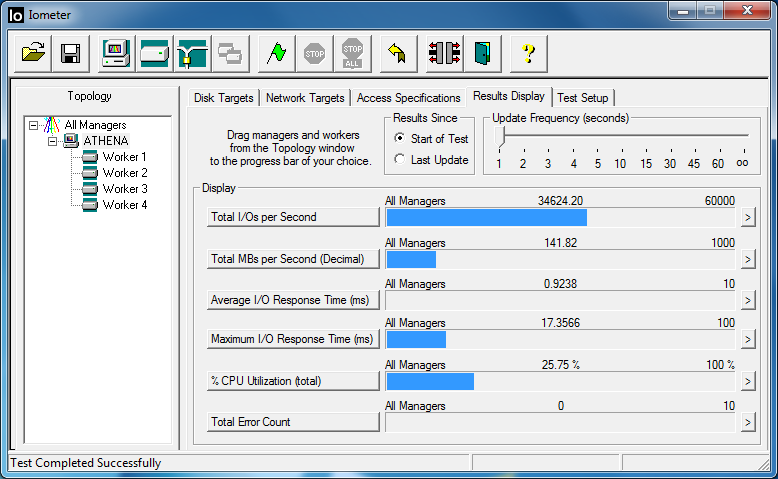Collapse the ATHENA manager node
This screenshot has height=479, width=778.
click(53, 141)
